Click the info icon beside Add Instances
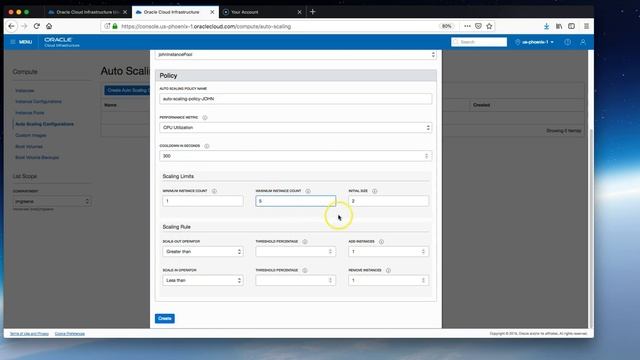 (381, 242)
